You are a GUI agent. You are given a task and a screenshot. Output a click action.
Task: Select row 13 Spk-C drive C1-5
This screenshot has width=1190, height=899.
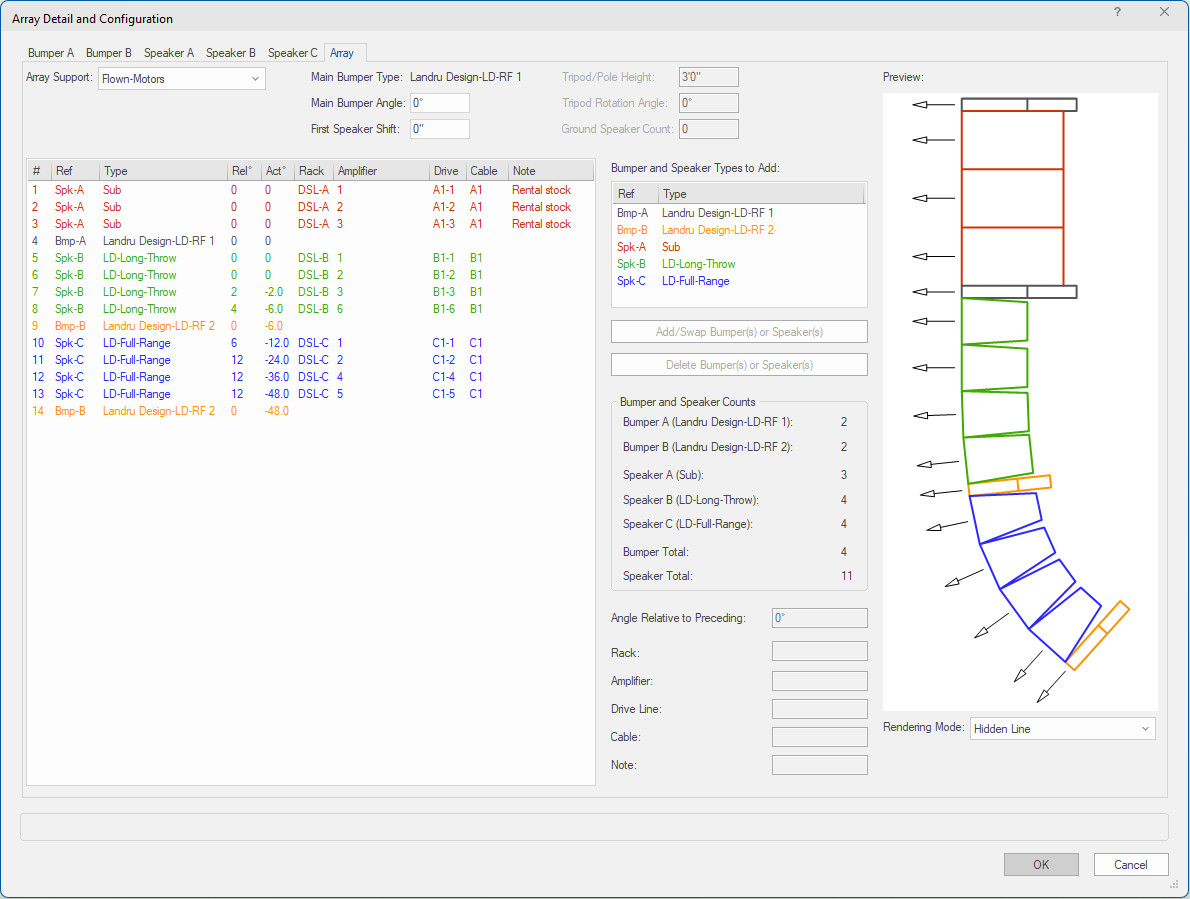click(x=310, y=394)
